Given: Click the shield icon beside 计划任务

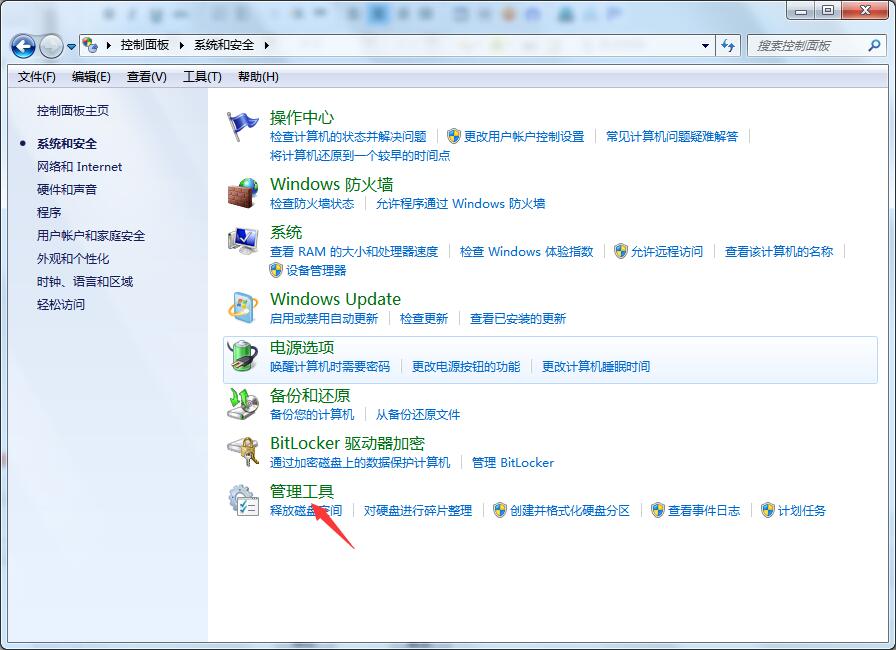Looking at the screenshot, I should tap(768, 510).
